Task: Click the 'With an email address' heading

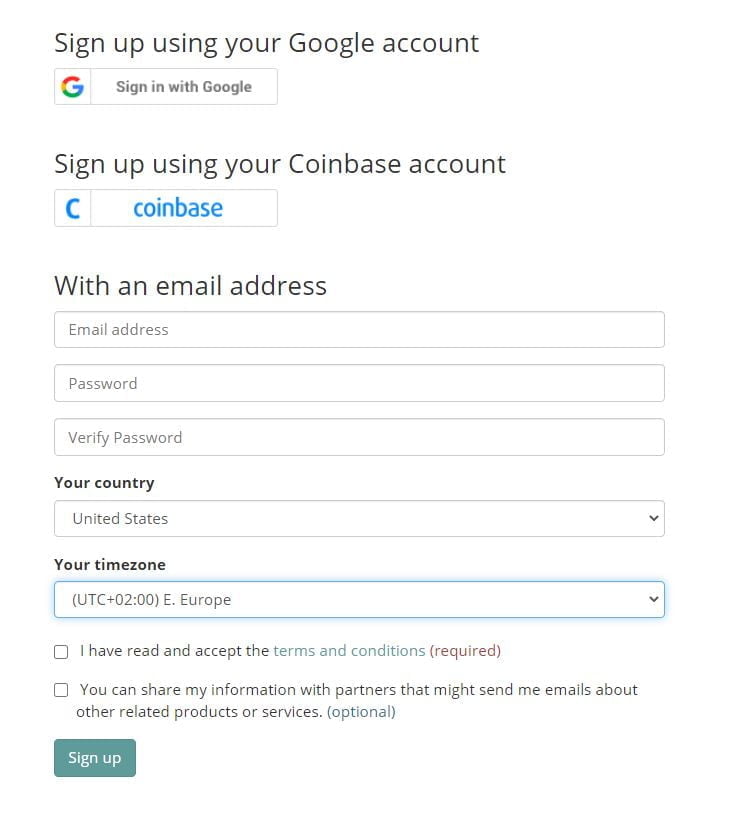Action: pyautogui.click(x=190, y=286)
